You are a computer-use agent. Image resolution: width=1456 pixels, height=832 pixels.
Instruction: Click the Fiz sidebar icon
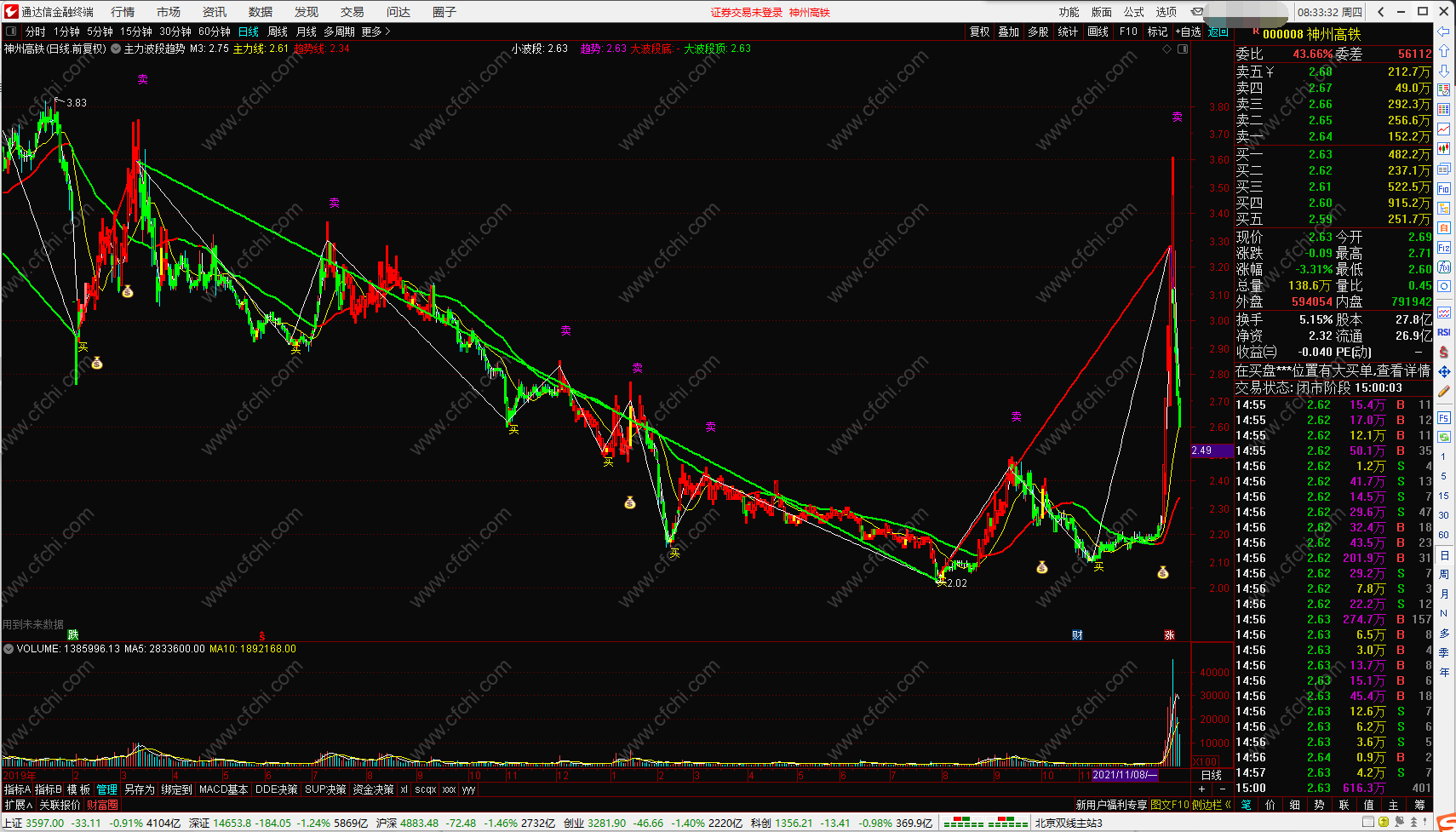pyautogui.click(x=1443, y=248)
